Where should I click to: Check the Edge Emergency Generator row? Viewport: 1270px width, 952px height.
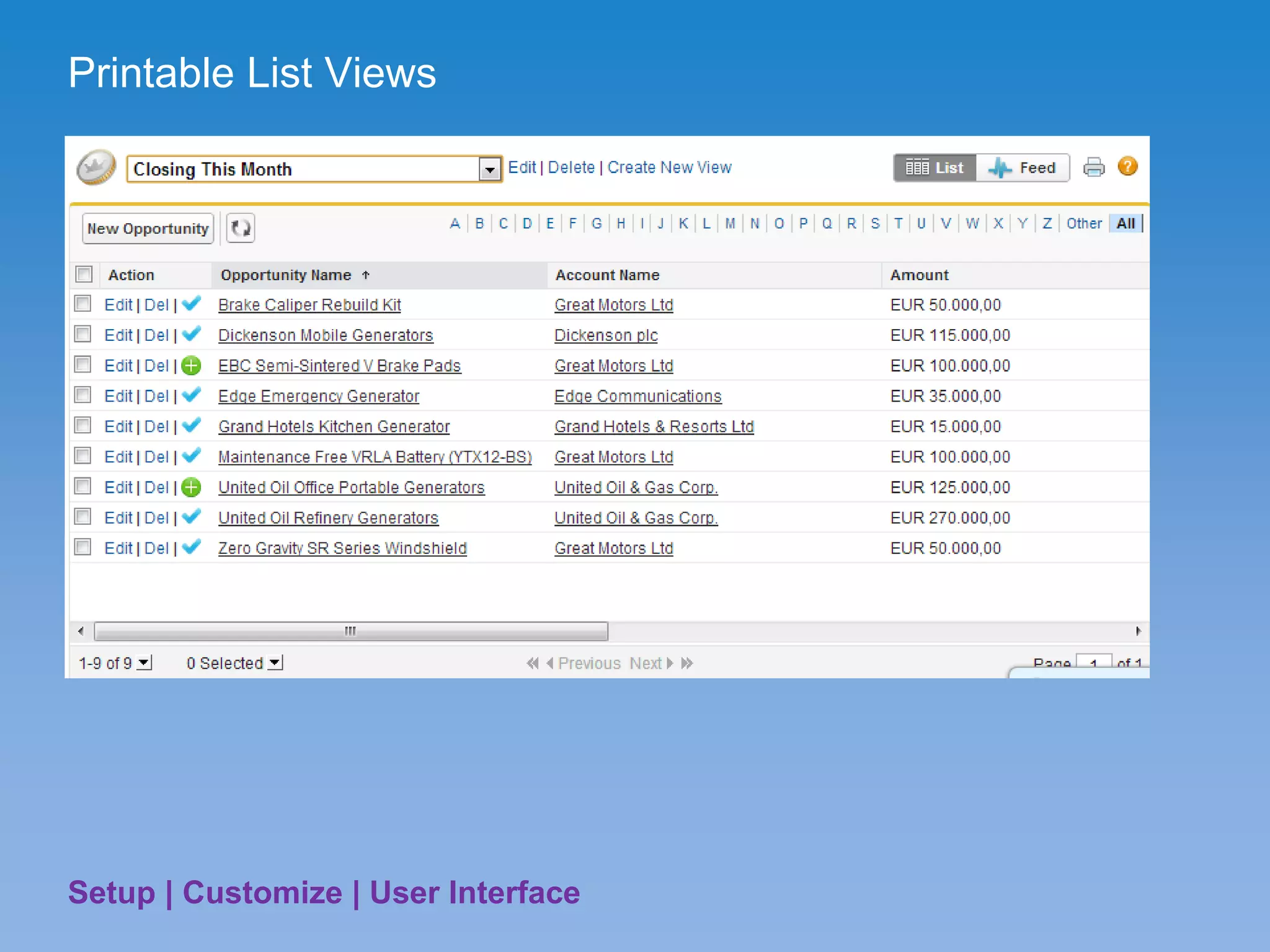[x=82, y=395]
